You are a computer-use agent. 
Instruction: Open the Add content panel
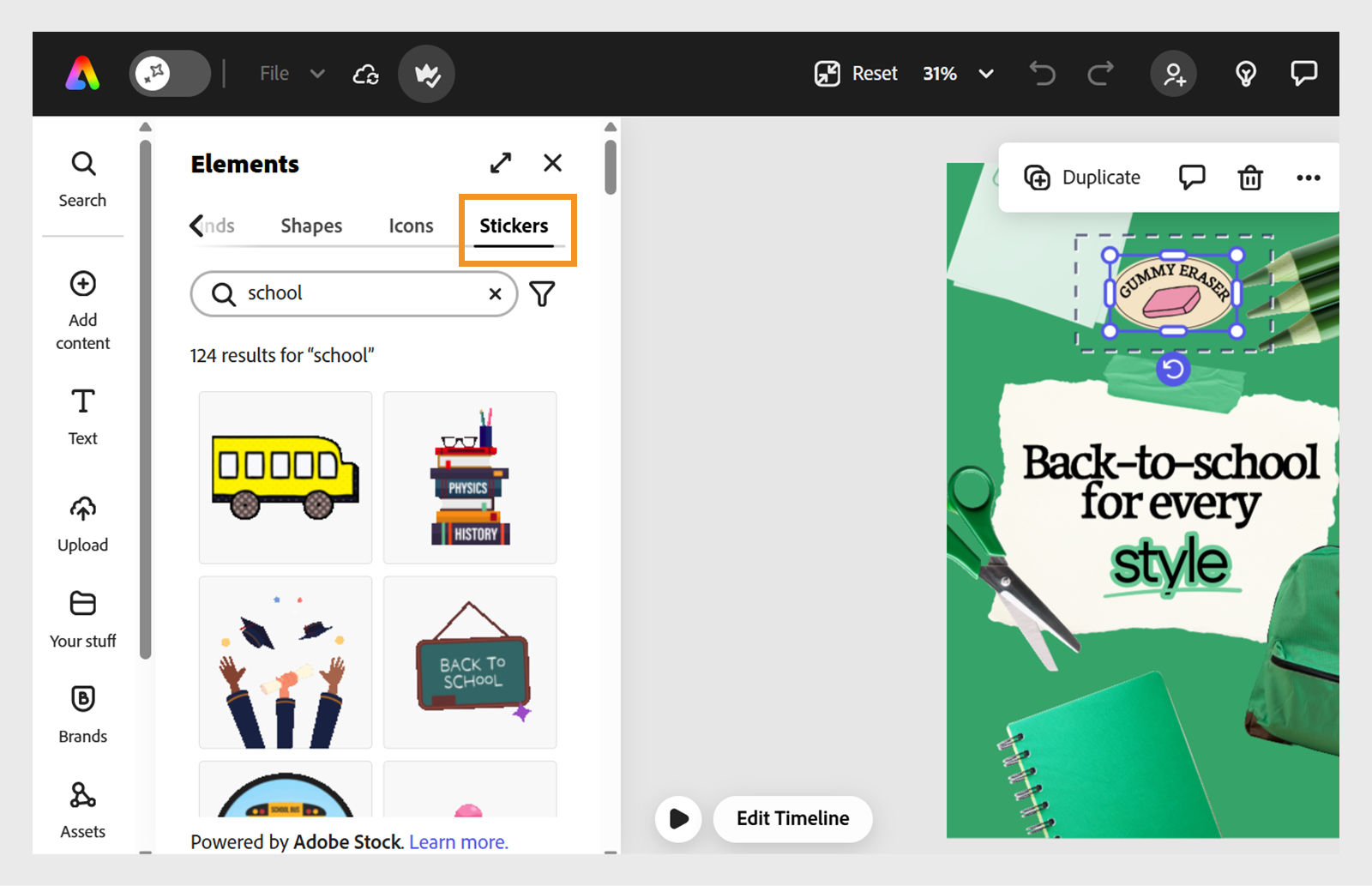tap(82, 309)
